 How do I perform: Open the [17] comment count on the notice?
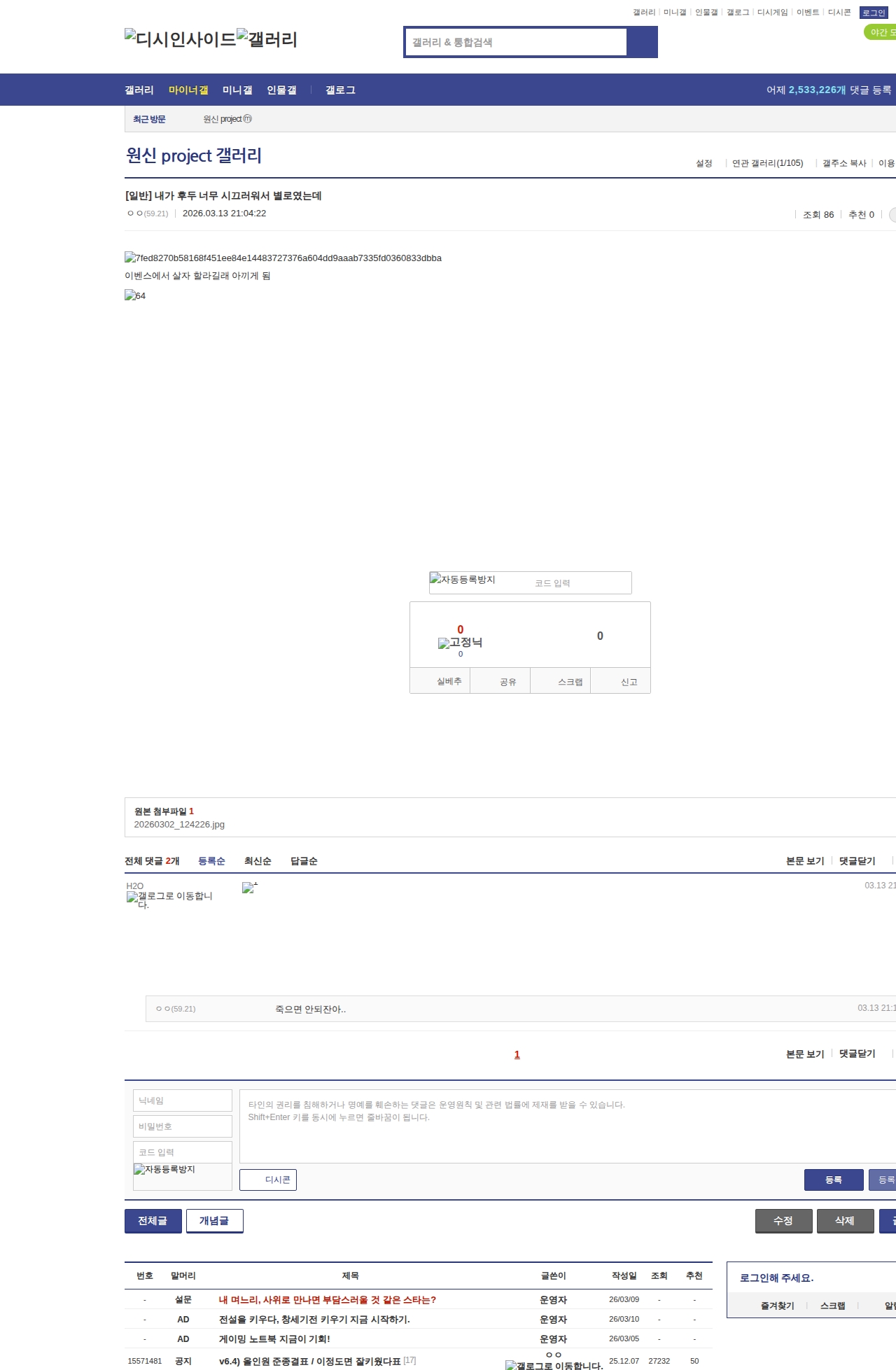pos(410,1360)
